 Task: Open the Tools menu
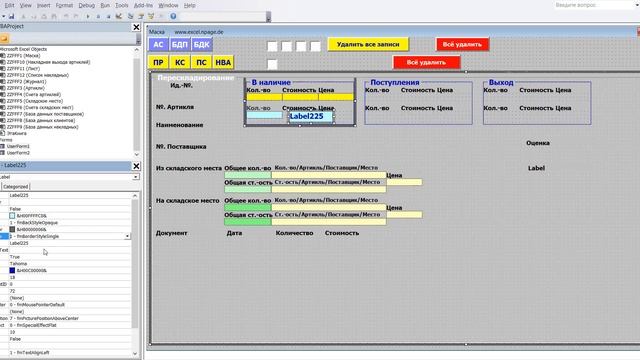[121, 5]
